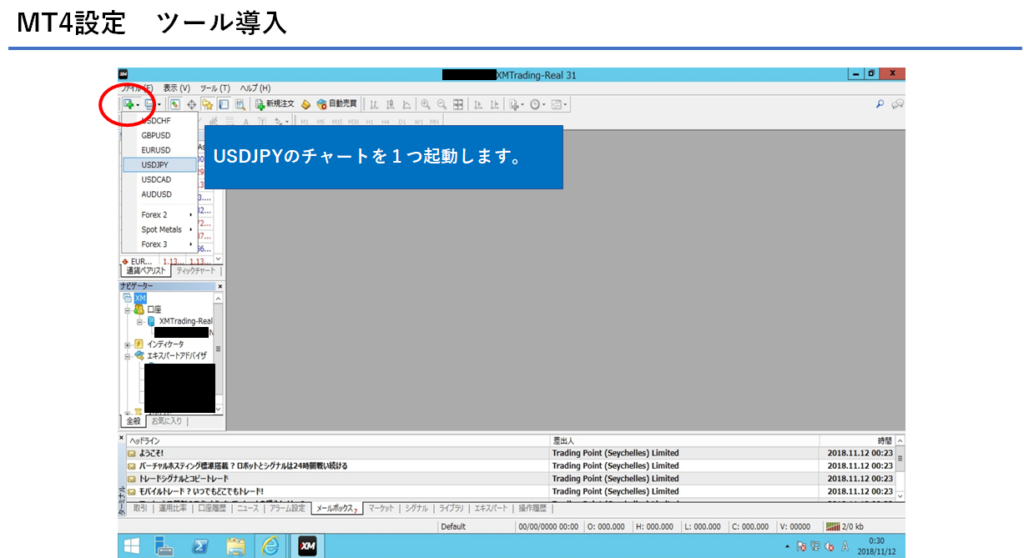Click the connection status 2/0 kb indicator
The width and height of the screenshot is (1024, 558).
(x=846, y=527)
